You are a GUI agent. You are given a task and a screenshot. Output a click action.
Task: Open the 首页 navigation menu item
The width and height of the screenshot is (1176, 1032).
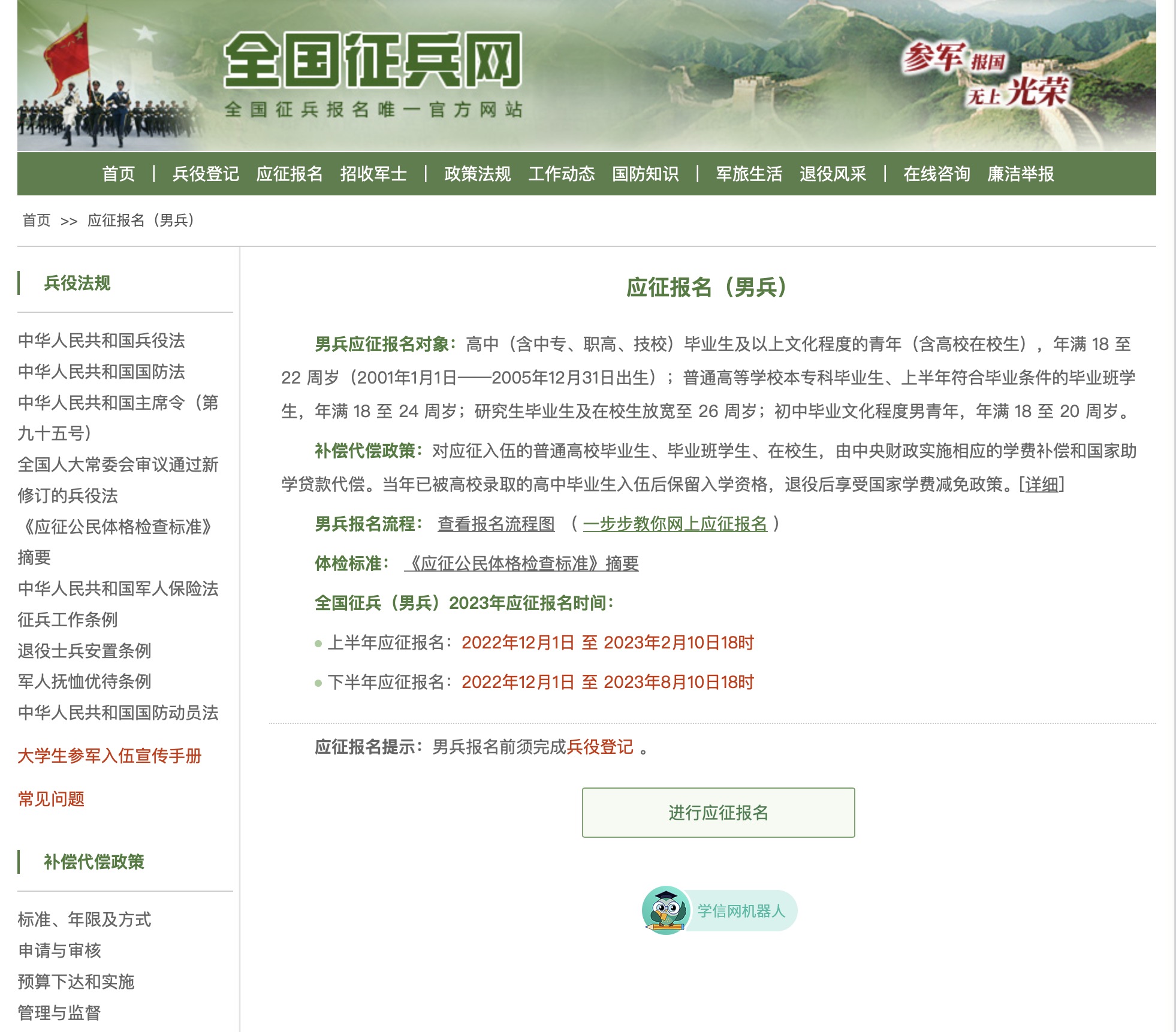pyautogui.click(x=119, y=174)
